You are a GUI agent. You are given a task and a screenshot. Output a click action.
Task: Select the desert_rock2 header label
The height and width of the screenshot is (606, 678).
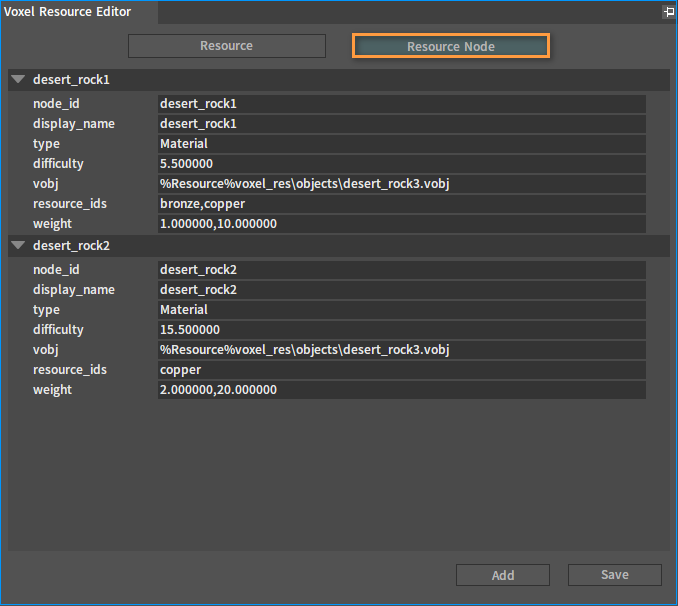coord(71,246)
